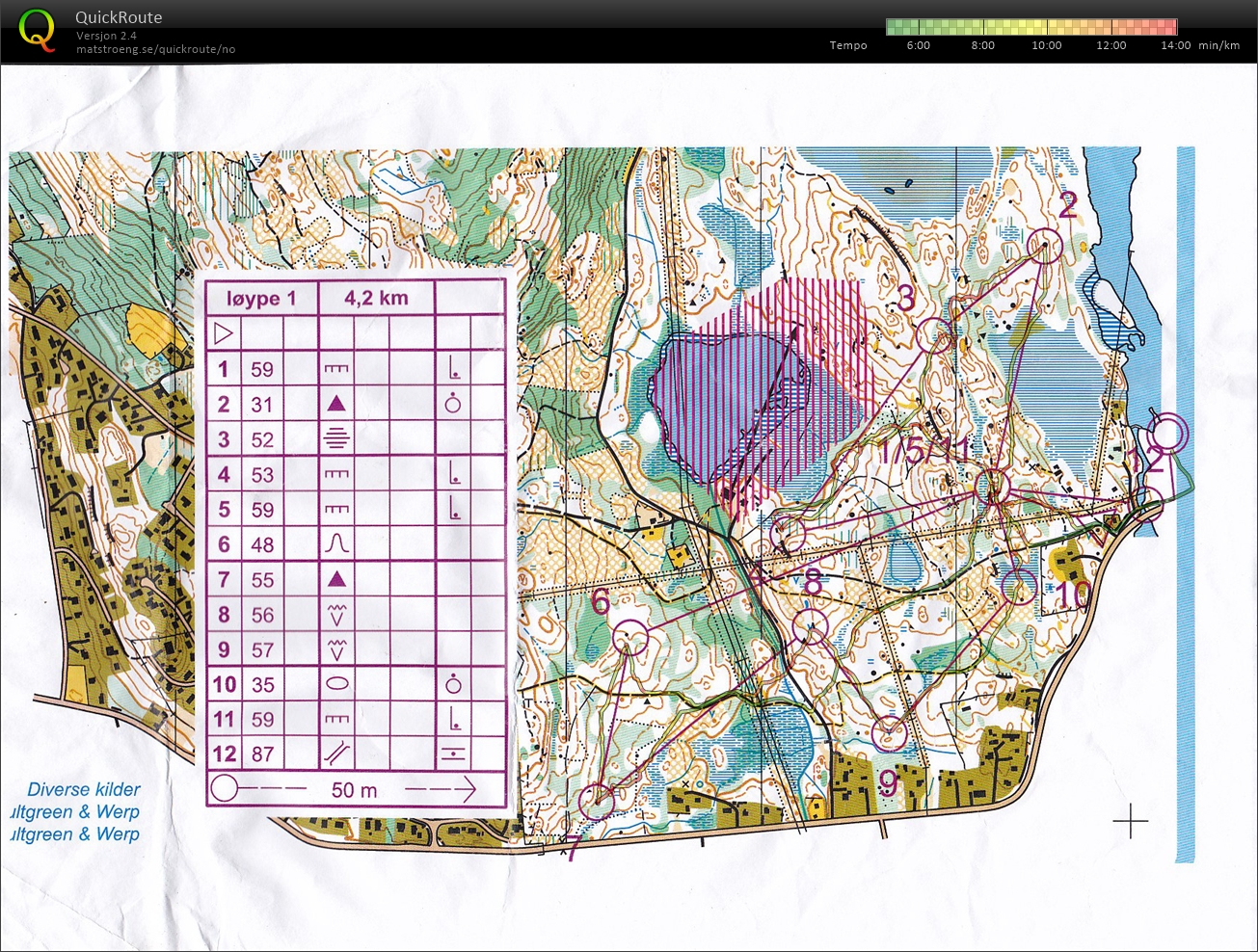Click control code 52 in row 3
Image resolution: width=1258 pixels, height=952 pixels.
[262, 439]
